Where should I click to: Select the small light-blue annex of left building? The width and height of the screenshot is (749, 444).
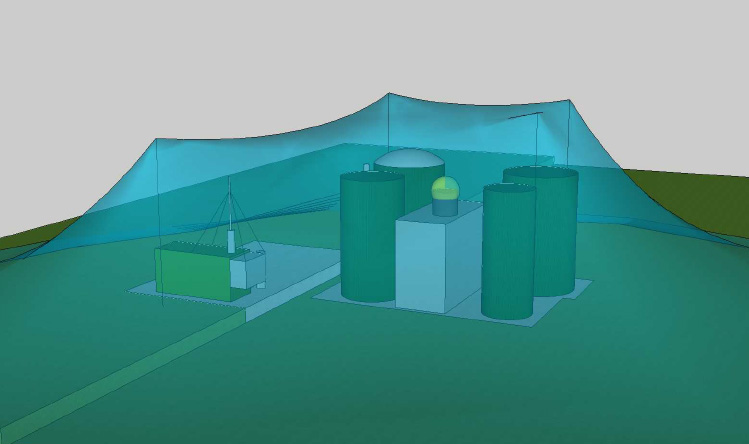tap(247, 271)
